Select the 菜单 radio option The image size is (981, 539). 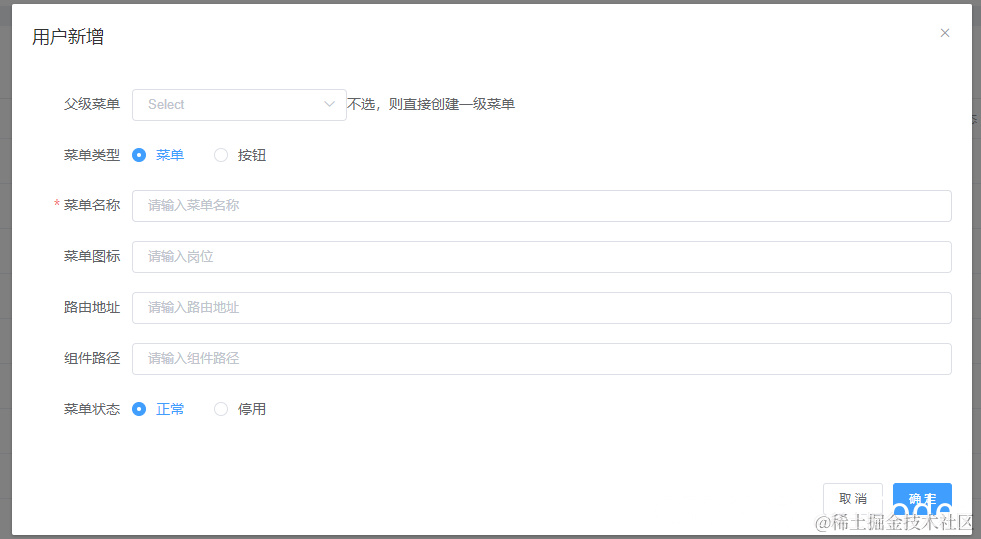click(x=158, y=155)
